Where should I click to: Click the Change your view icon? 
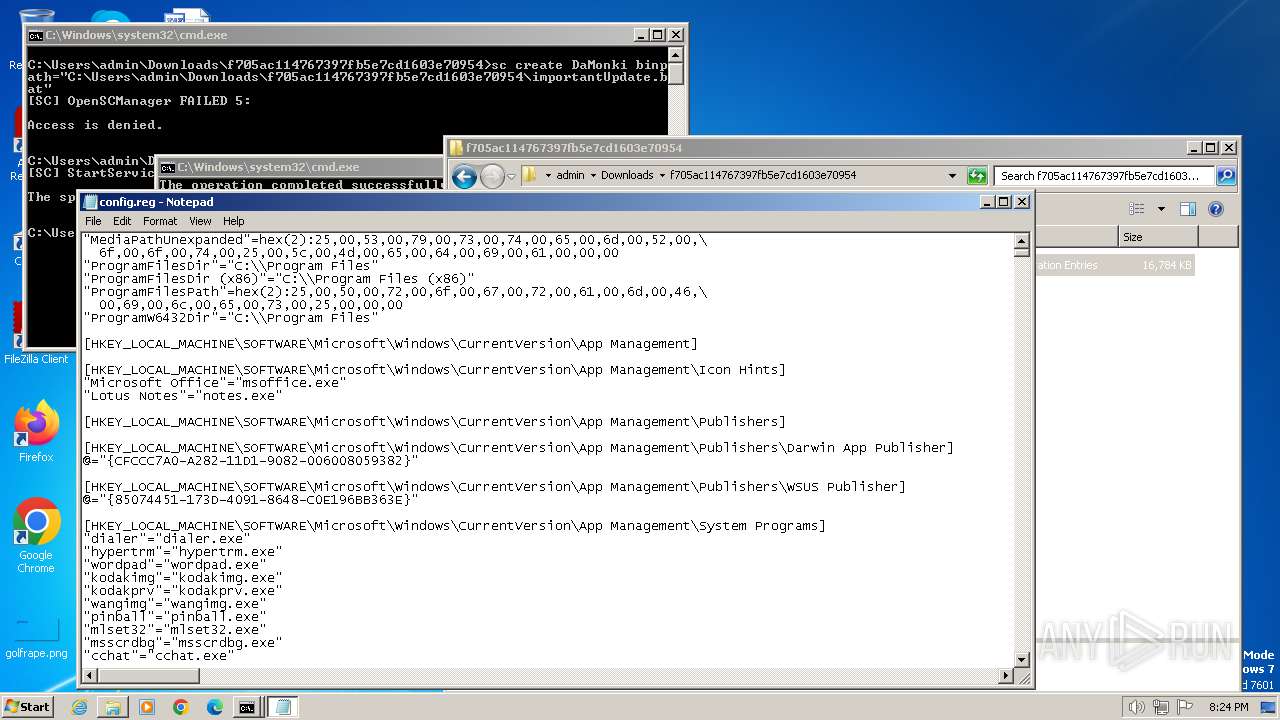pos(1136,209)
